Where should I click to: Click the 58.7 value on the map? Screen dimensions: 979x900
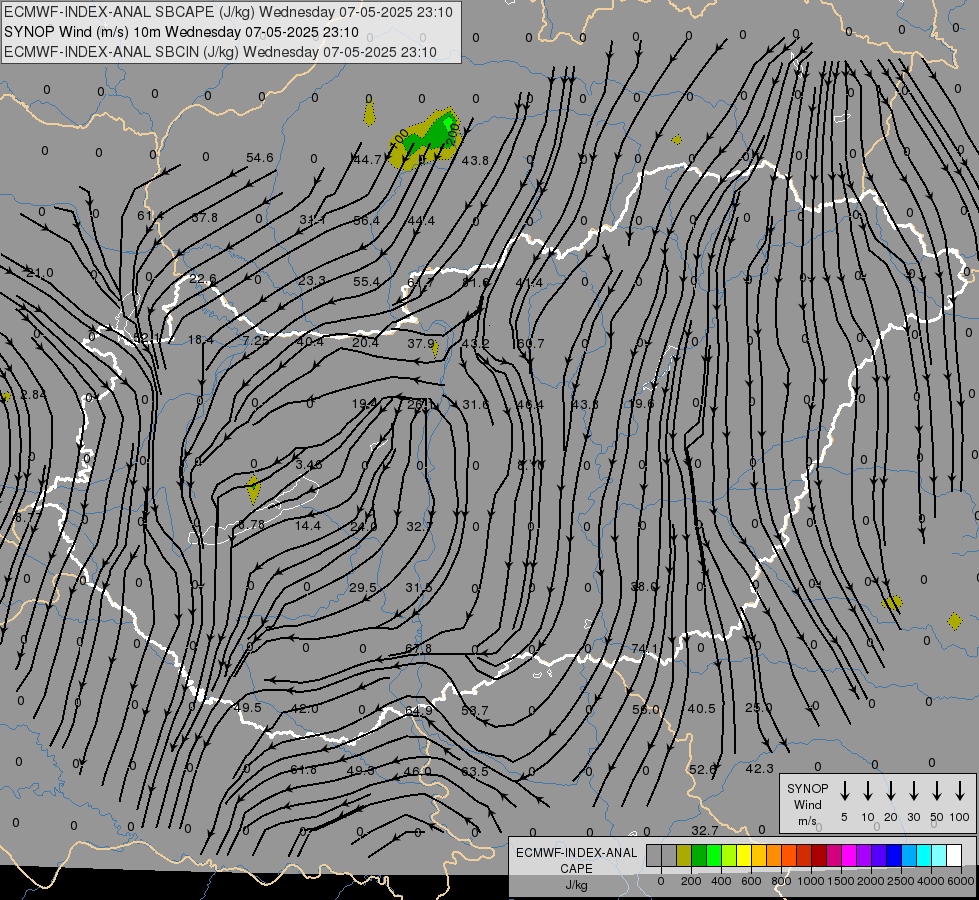coord(475,710)
